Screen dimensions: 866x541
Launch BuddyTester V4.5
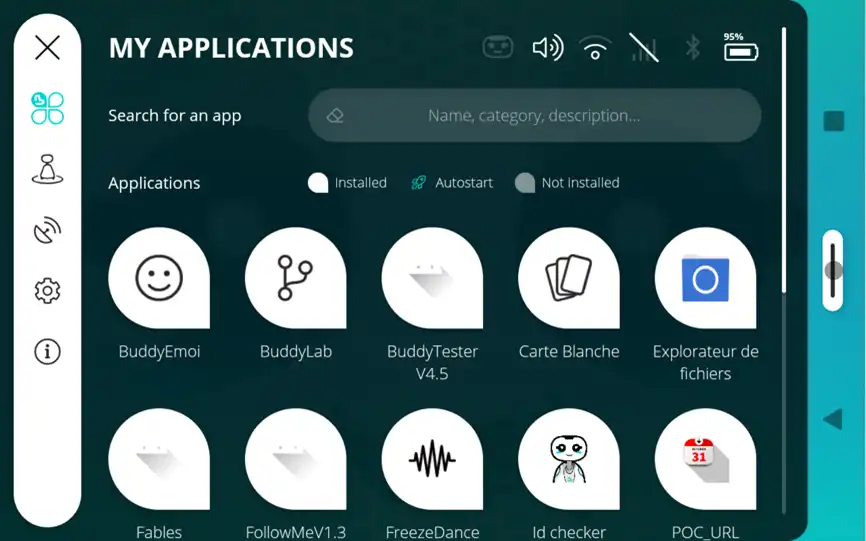coord(432,278)
